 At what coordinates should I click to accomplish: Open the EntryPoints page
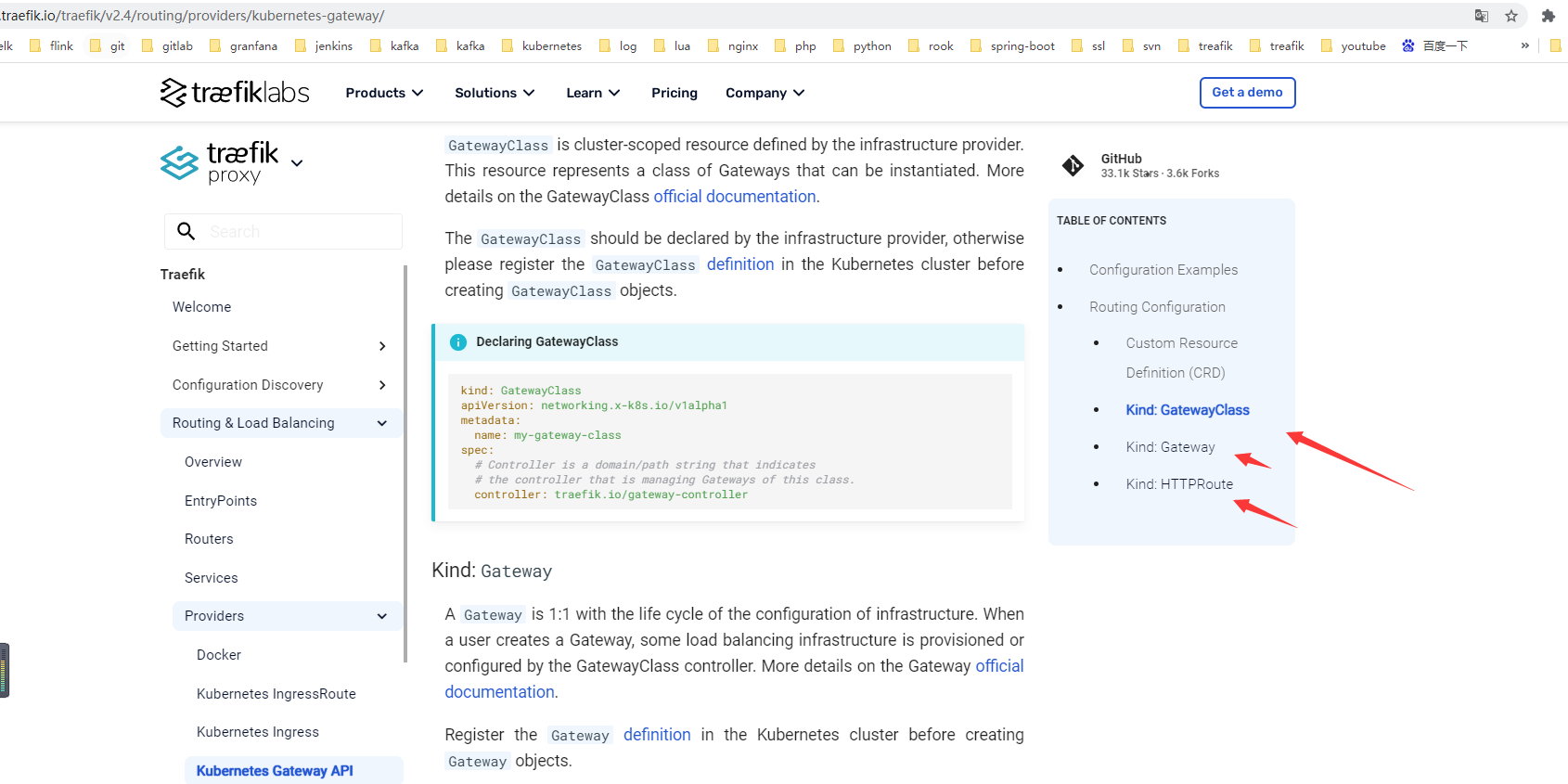(x=221, y=501)
